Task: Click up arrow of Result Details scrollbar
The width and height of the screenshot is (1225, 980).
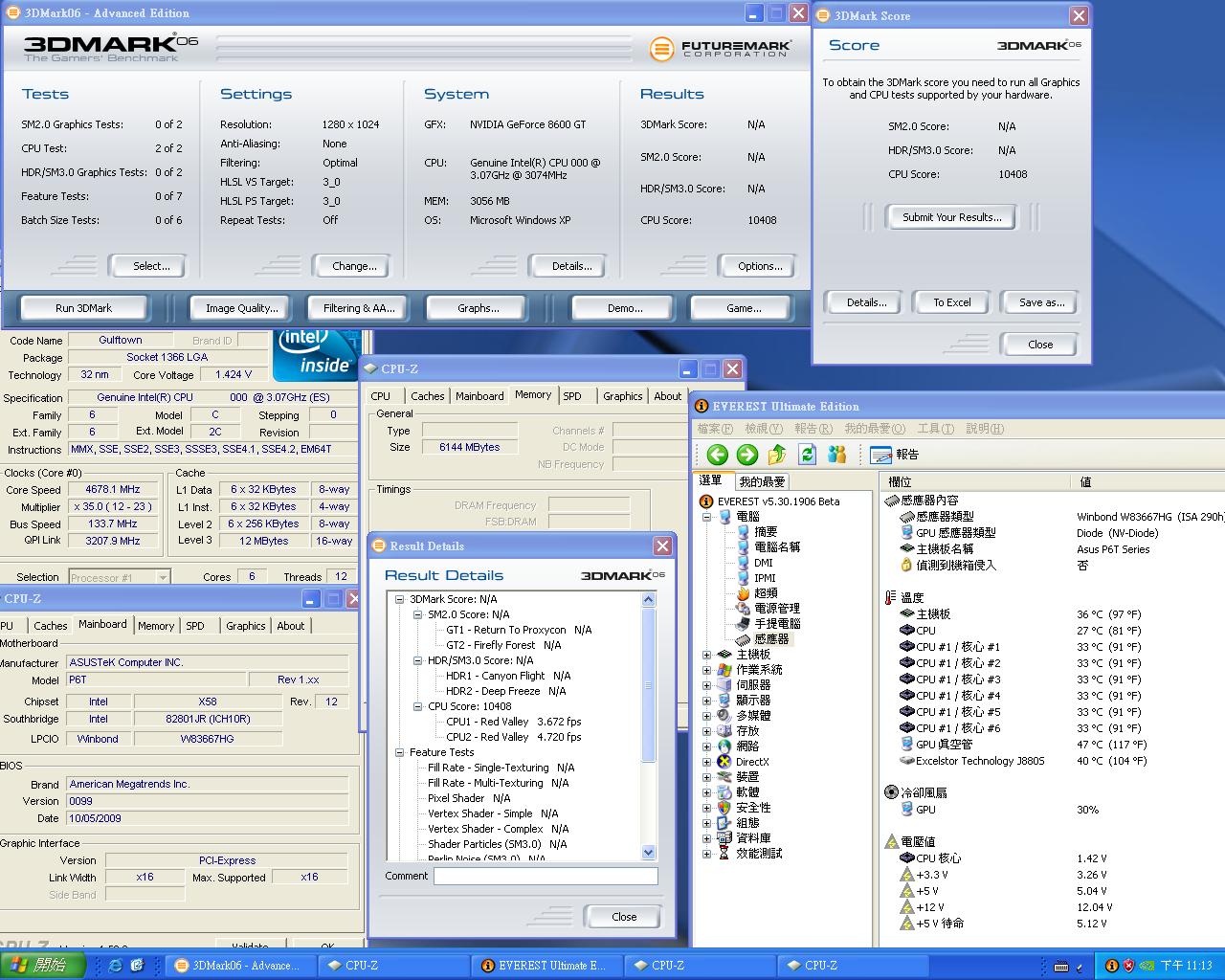Action: coord(649,599)
